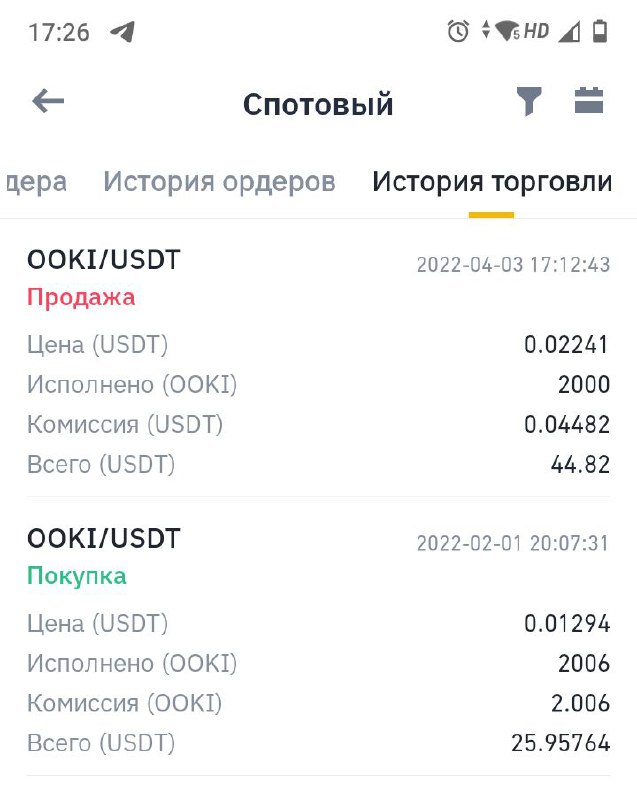Open the OOKI/USDT sell trade entry

click(318, 361)
